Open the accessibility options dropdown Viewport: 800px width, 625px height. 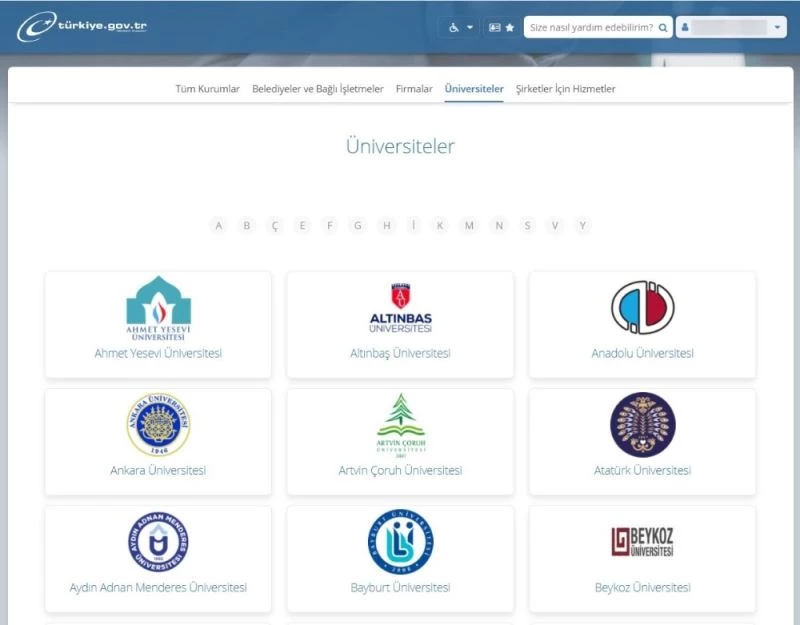coord(460,27)
